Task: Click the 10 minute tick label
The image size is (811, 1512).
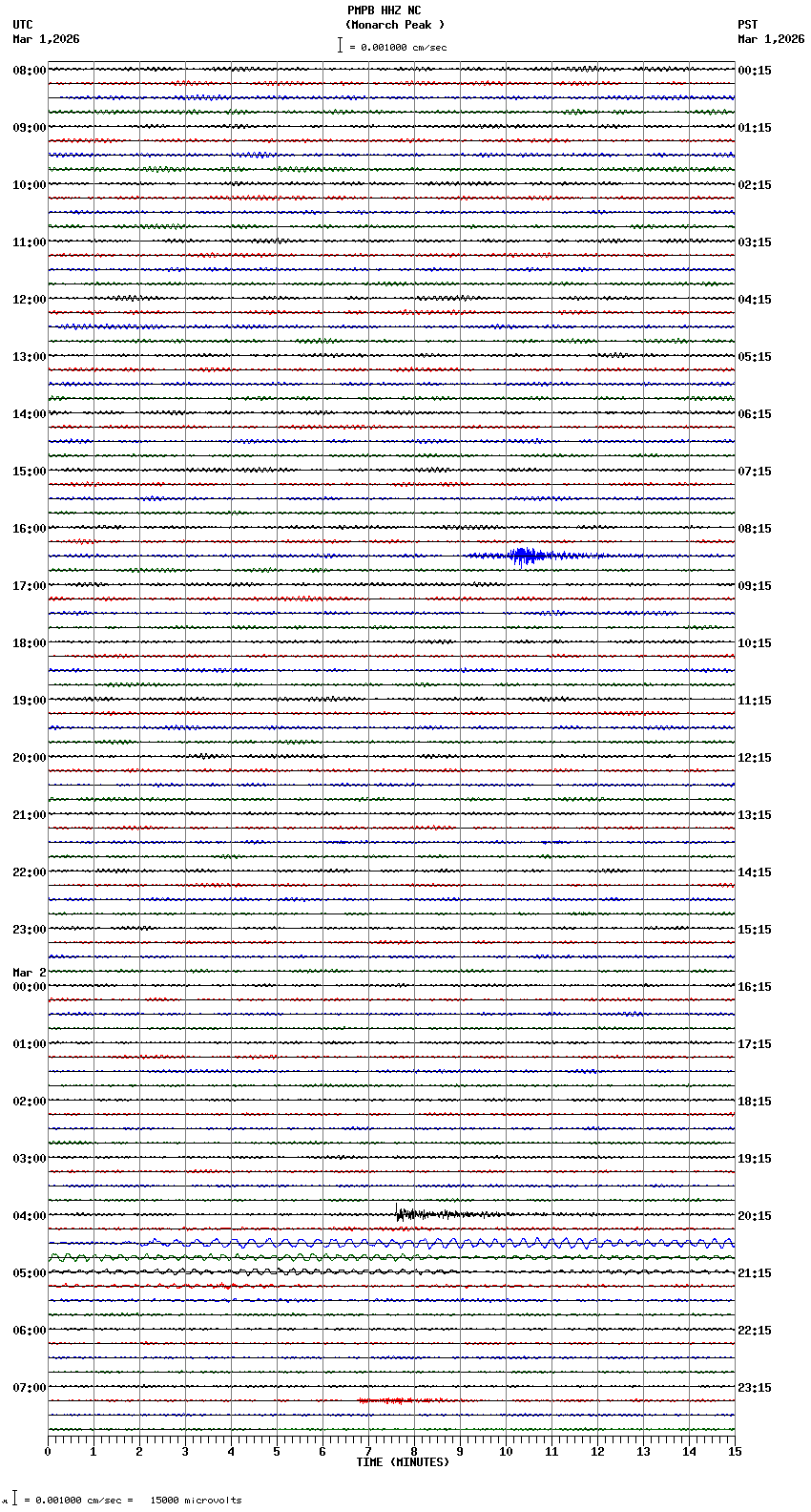Action: pyautogui.click(x=506, y=1452)
